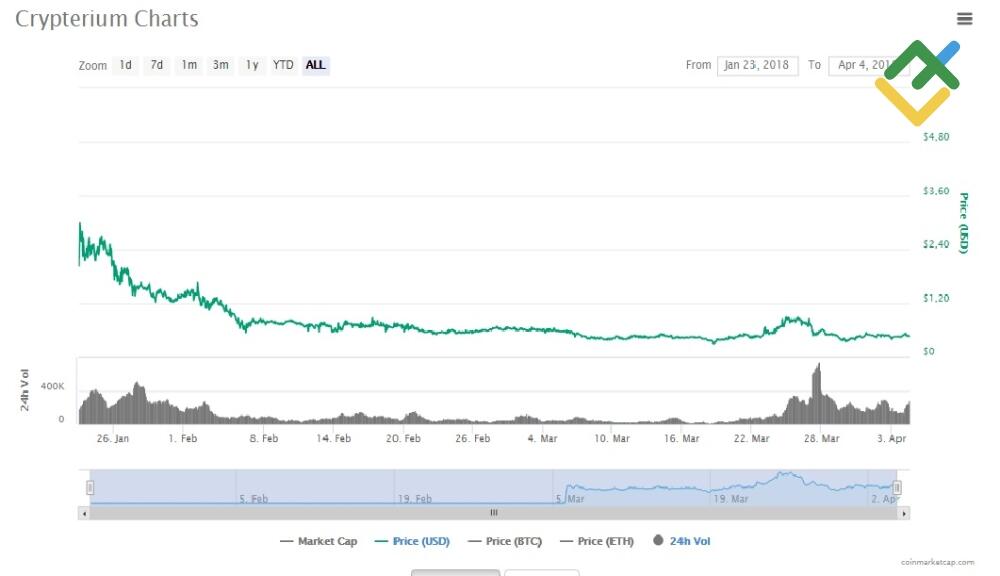Viewport: 1000px width, 576px height.
Task: Click the 5. Feb label in navigator
Action: point(254,499)
